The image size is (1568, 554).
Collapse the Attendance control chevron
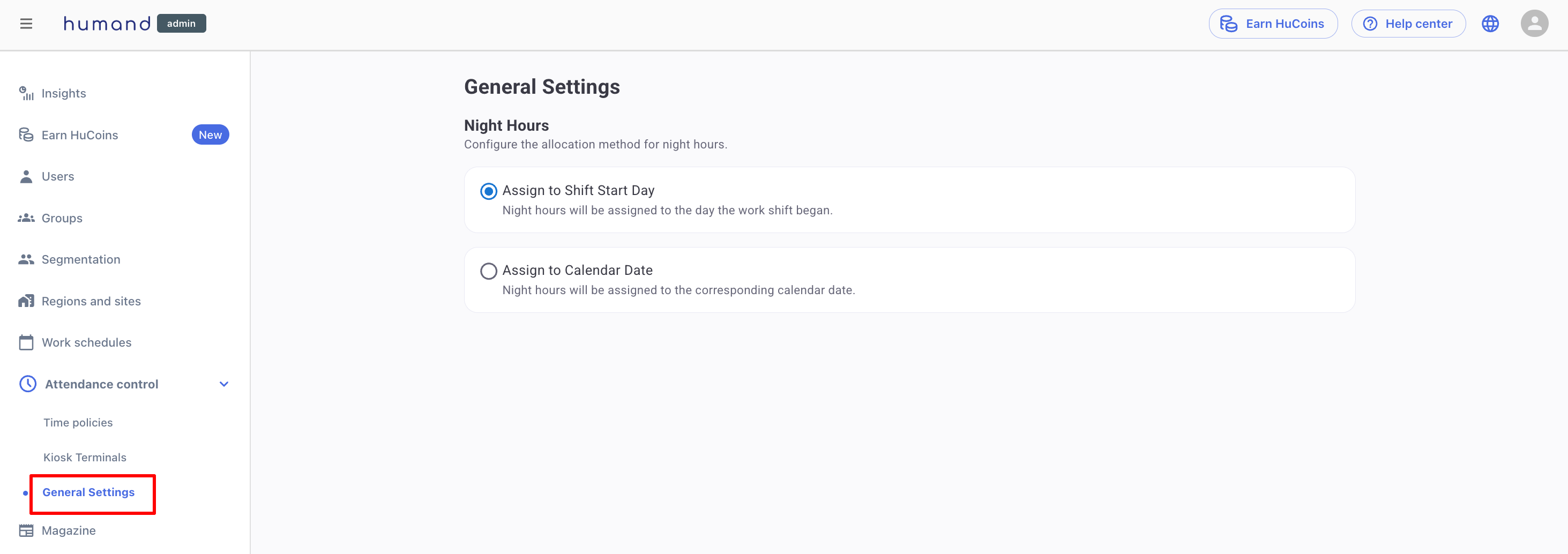(223, 384)
